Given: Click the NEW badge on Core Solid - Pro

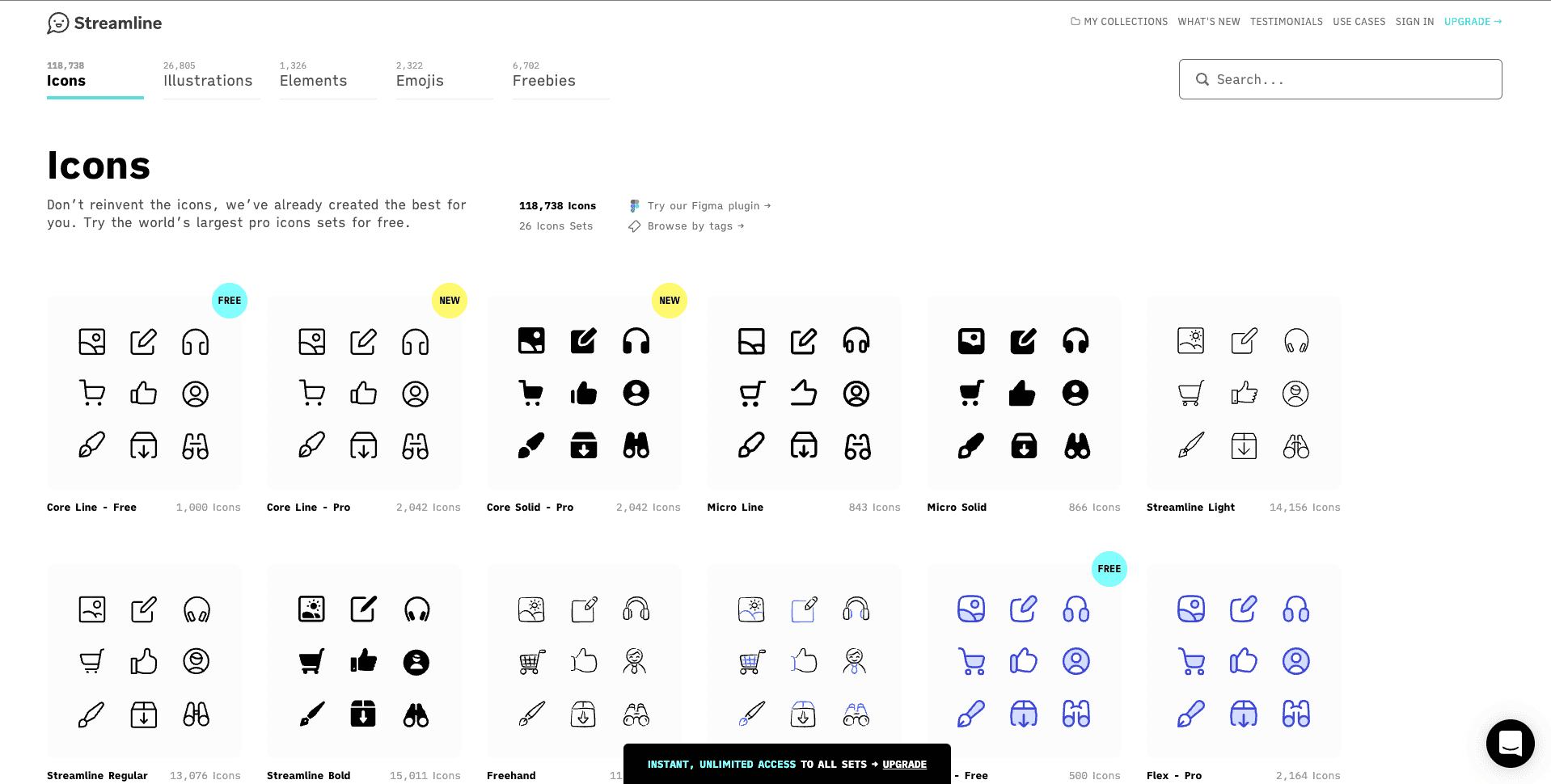Looking at the screenshot, I should (670, 301).
